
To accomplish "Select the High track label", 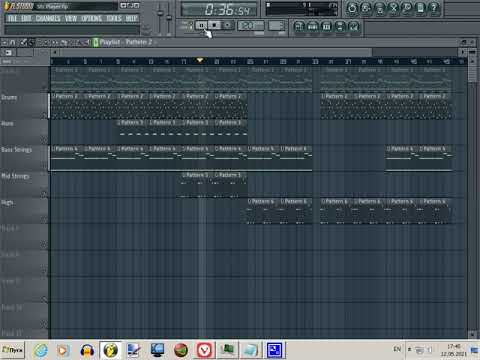I will pyautogui.click(x=7, y=202).
